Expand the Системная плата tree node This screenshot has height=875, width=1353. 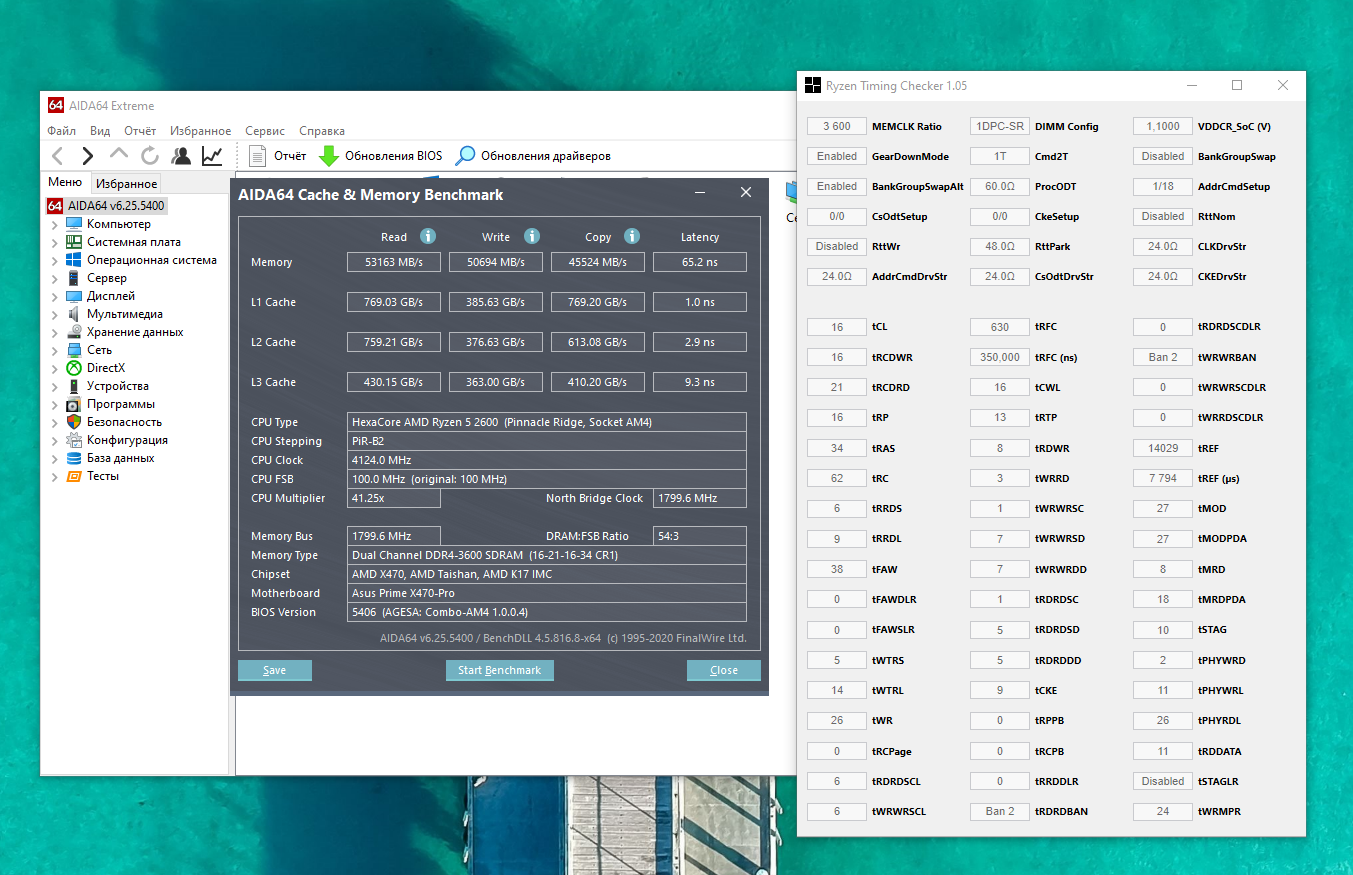(x=55, y=242)
